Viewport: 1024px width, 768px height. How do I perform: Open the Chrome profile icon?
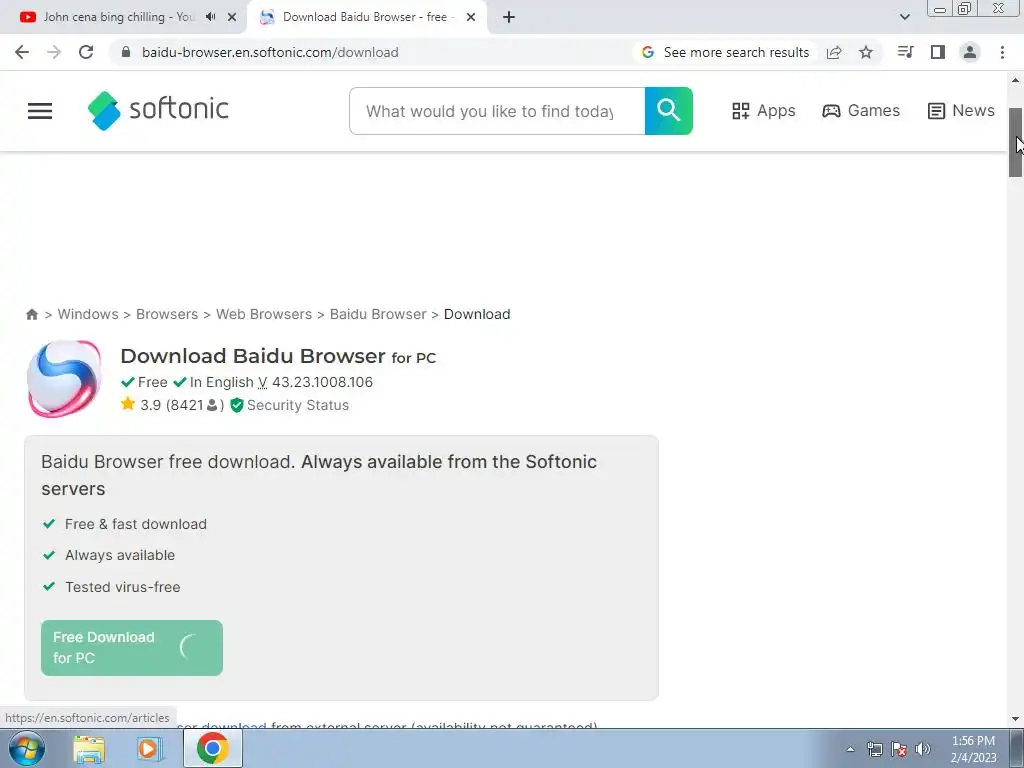970,52
